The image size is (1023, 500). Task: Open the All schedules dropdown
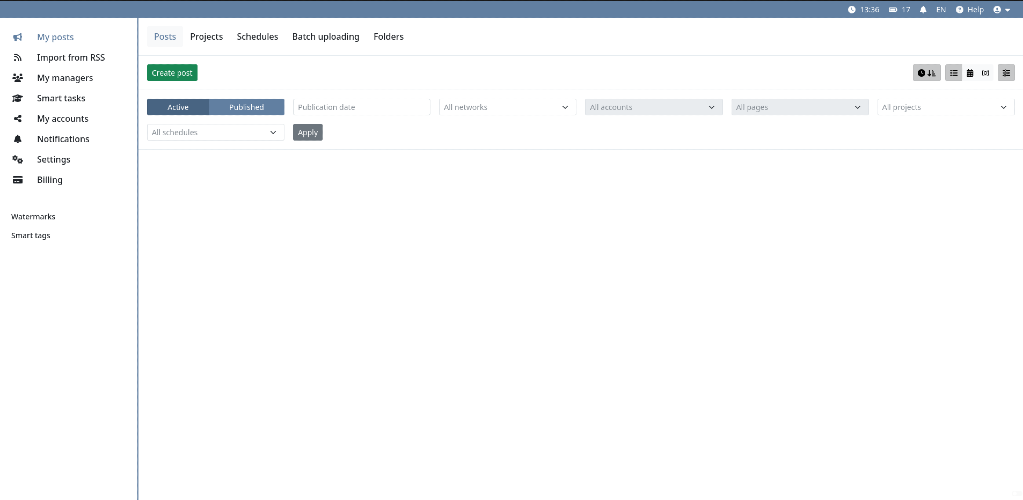click(216, 133)
